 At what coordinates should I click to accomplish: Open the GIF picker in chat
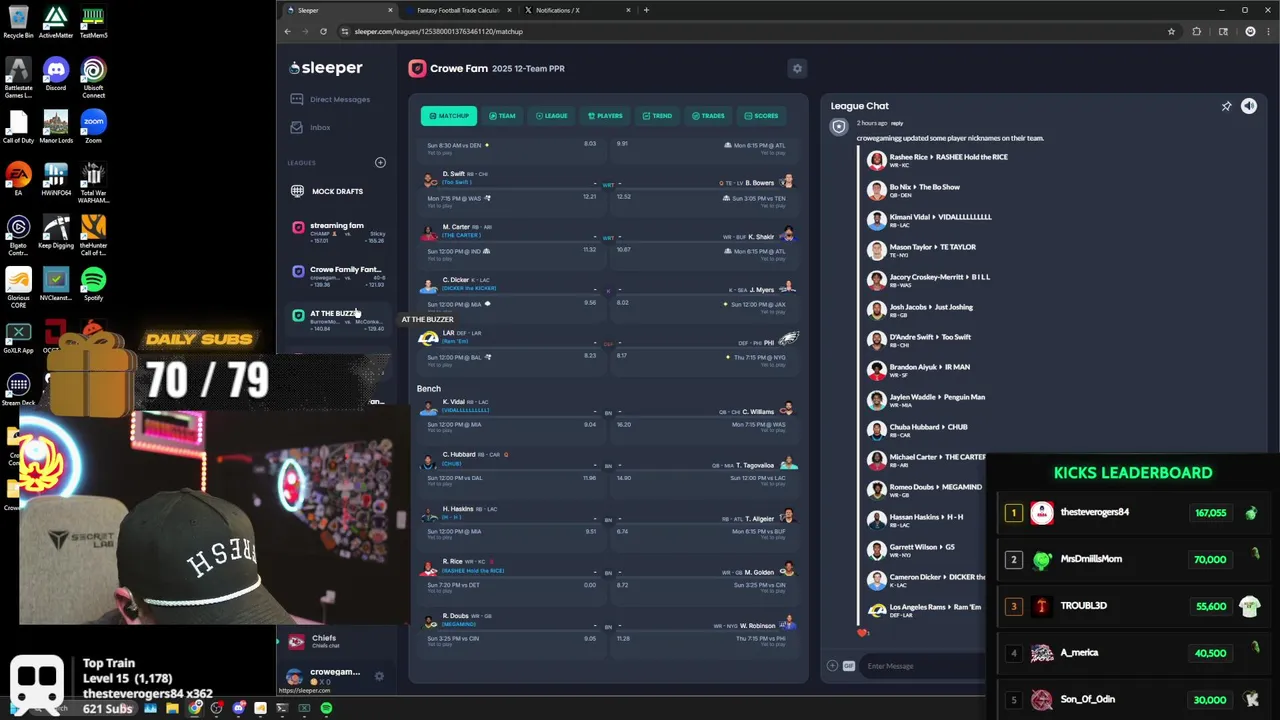coord(848,666)
